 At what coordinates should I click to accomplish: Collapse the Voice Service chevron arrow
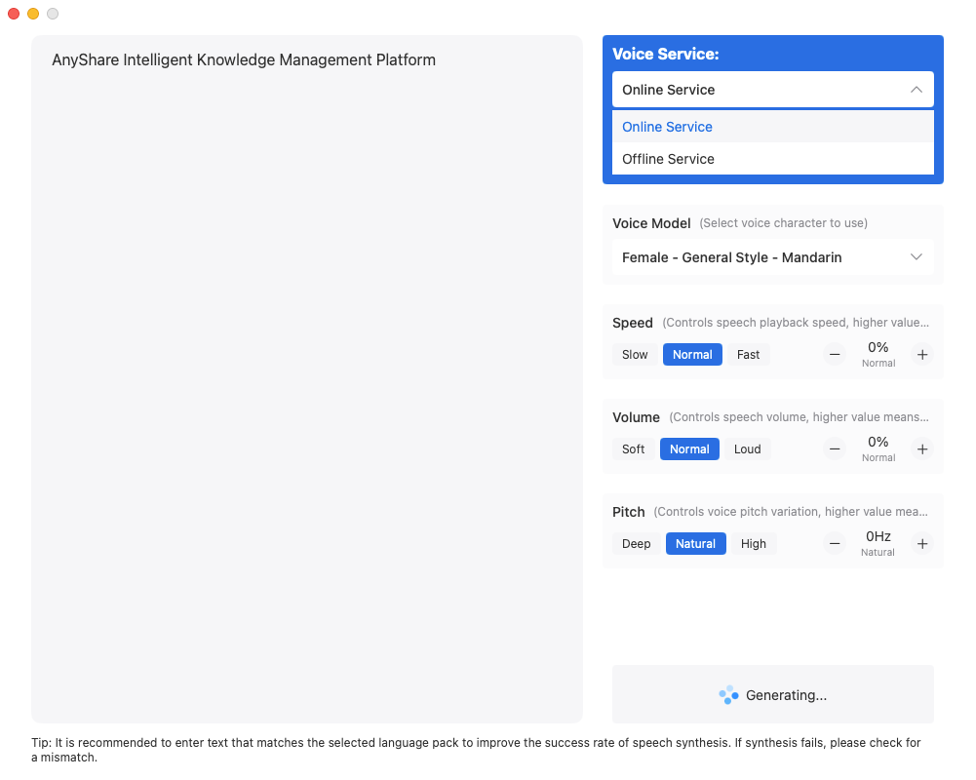(x=916, y=90)
